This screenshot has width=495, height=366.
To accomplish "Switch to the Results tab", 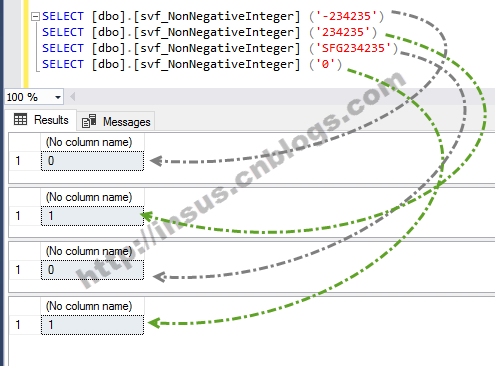I will tap(41, 120).
